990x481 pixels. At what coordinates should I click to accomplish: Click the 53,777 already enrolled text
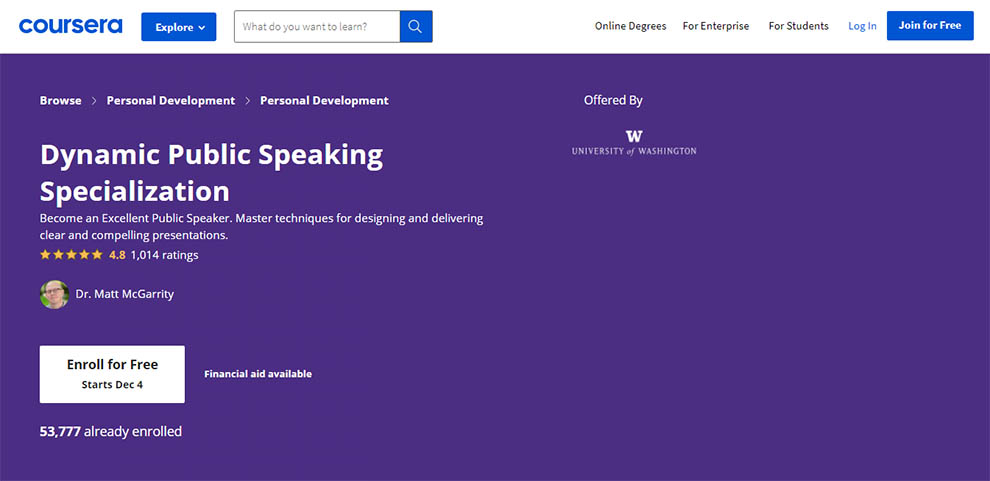pos(110,432)
